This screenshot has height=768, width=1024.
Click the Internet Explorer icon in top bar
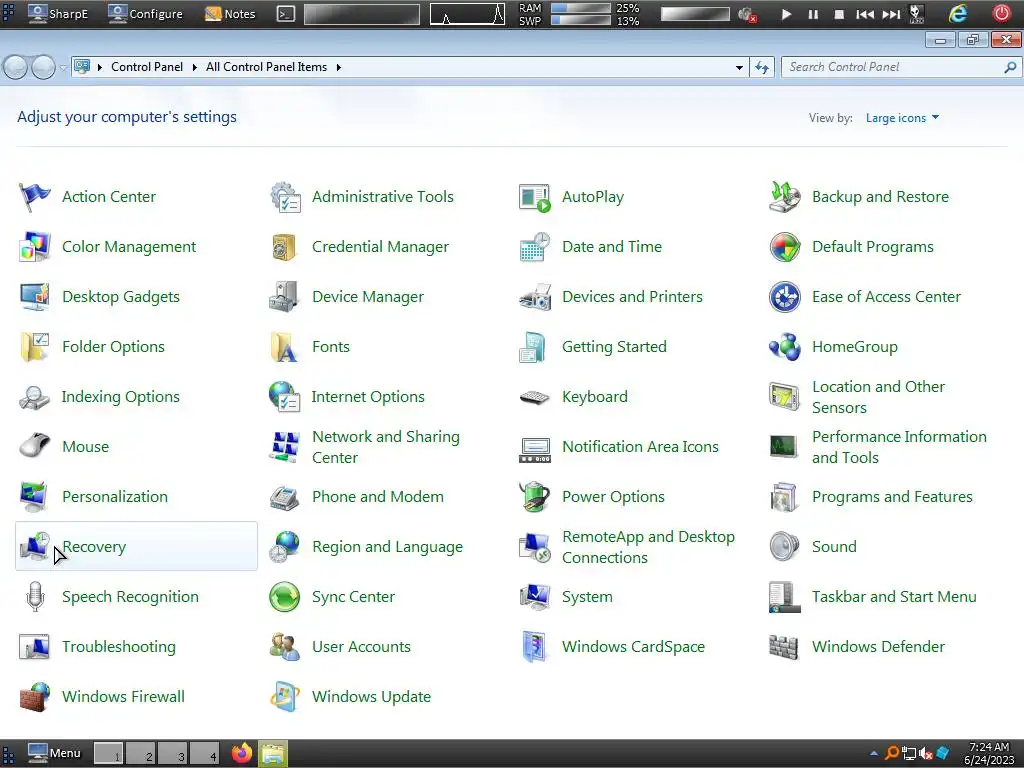point(958,14)
